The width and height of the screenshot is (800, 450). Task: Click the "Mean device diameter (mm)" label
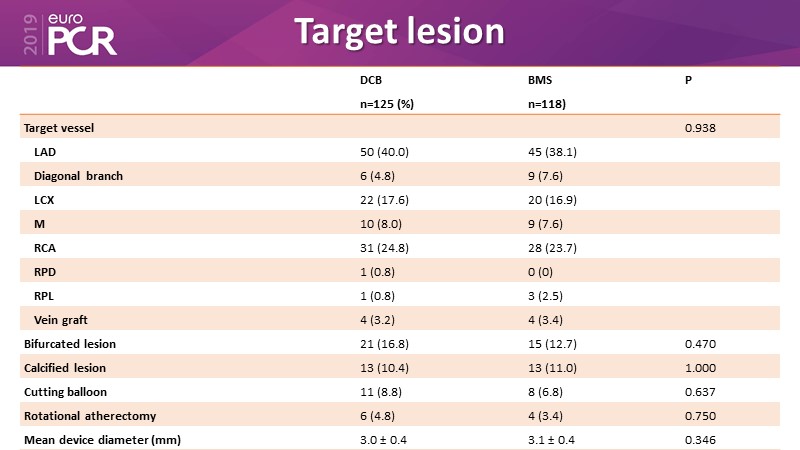(x=97, y=439)
